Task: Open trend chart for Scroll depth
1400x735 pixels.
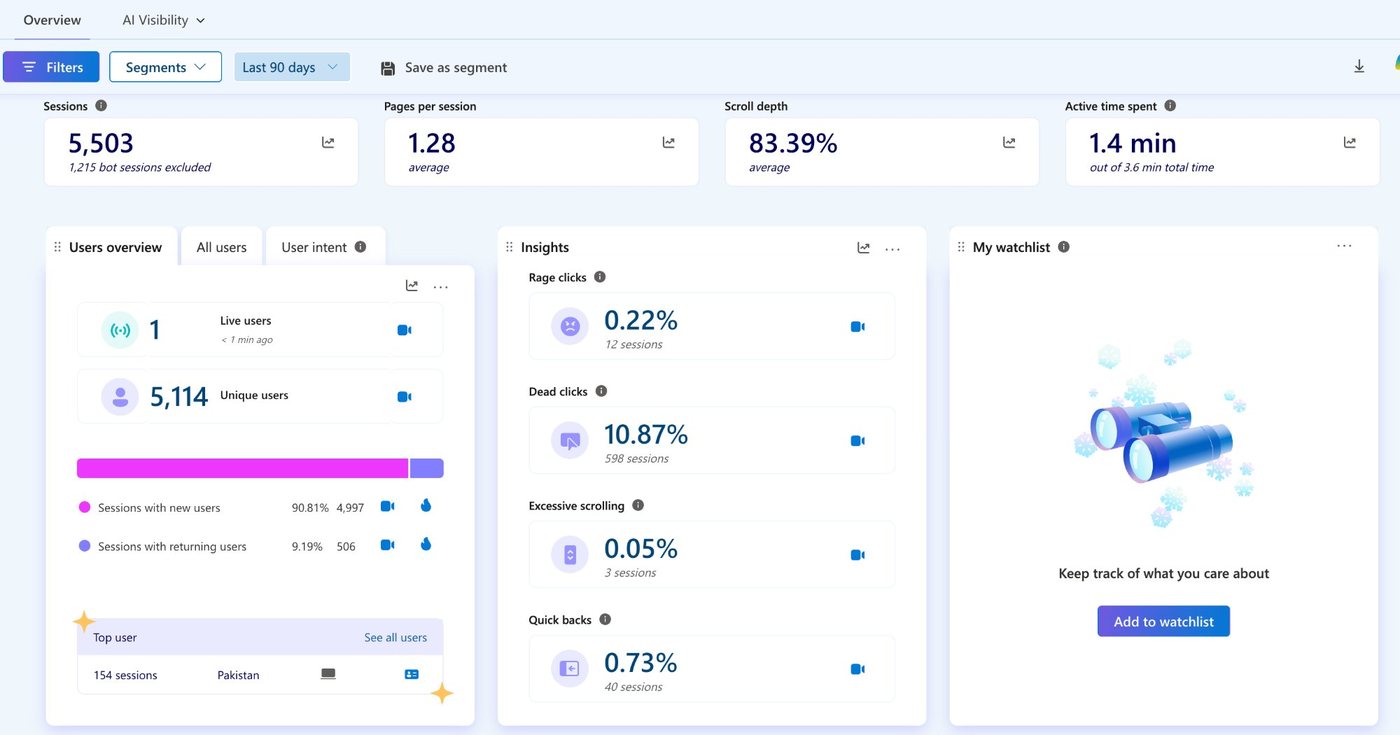Action: [1010, 143]
